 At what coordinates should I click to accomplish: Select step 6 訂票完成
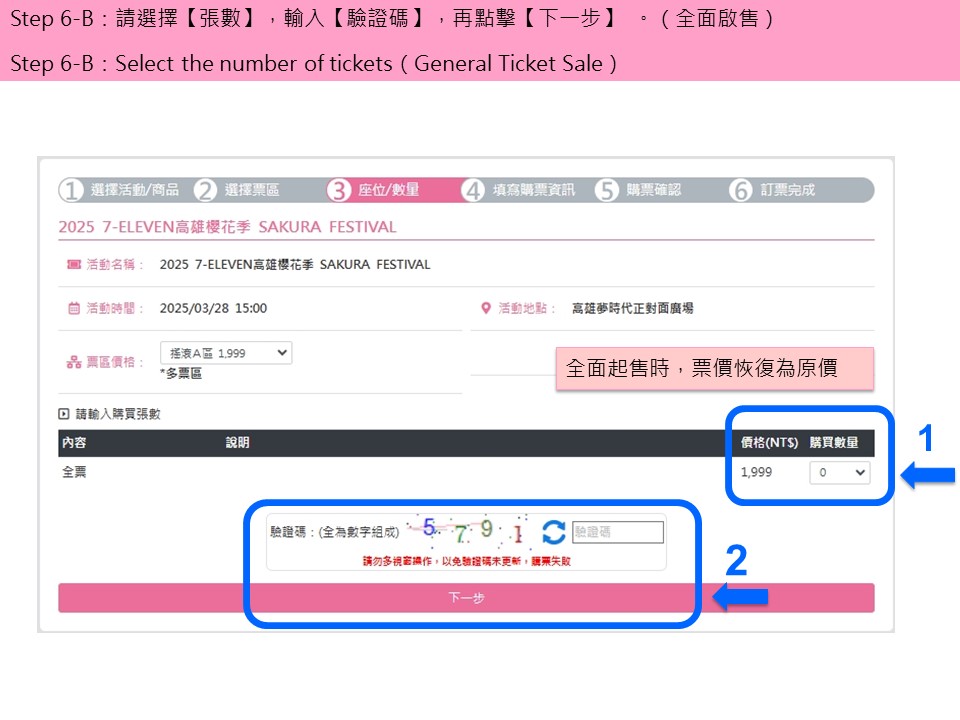click(772, 190)
